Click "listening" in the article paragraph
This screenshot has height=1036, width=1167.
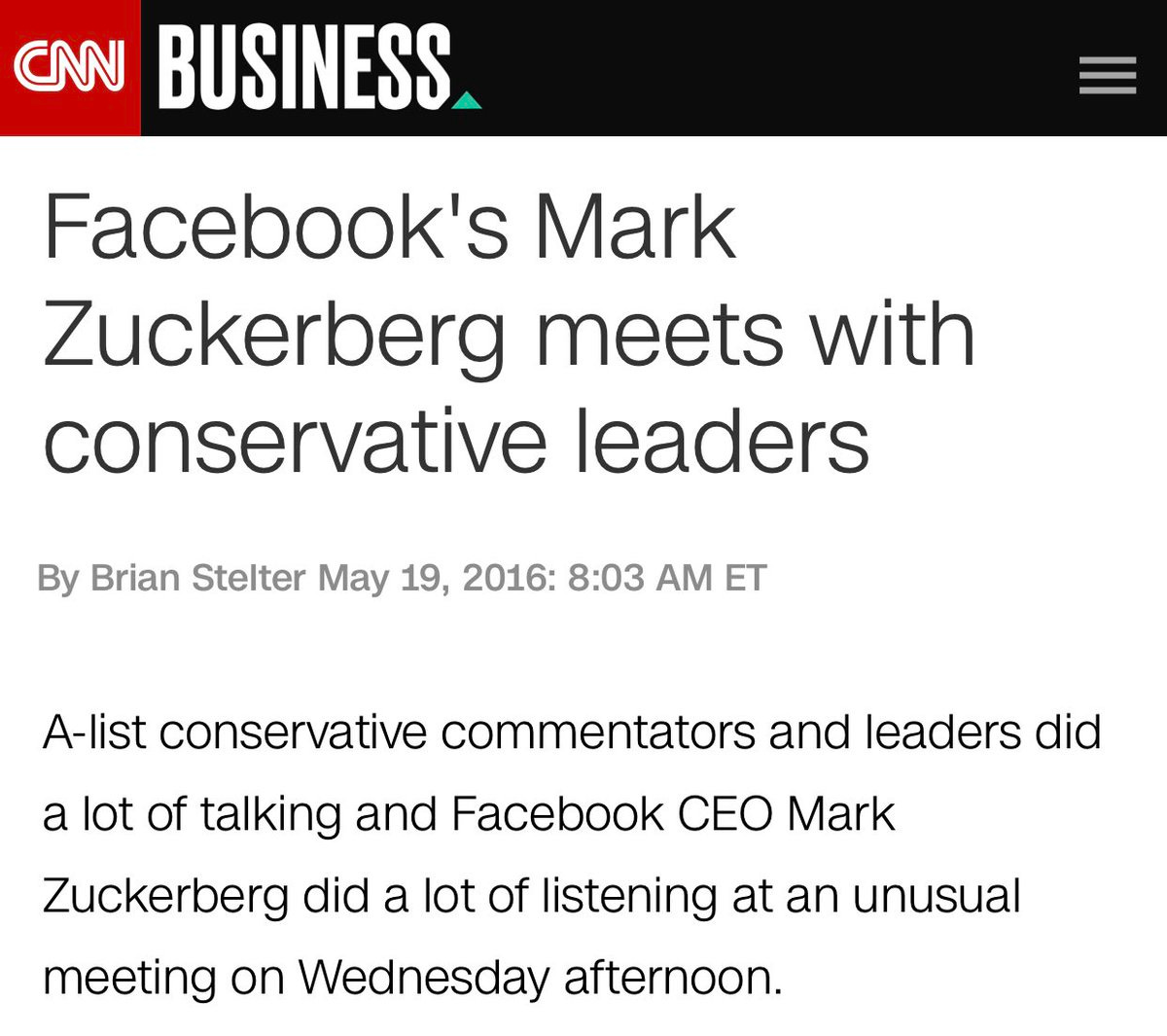point(628,895)
